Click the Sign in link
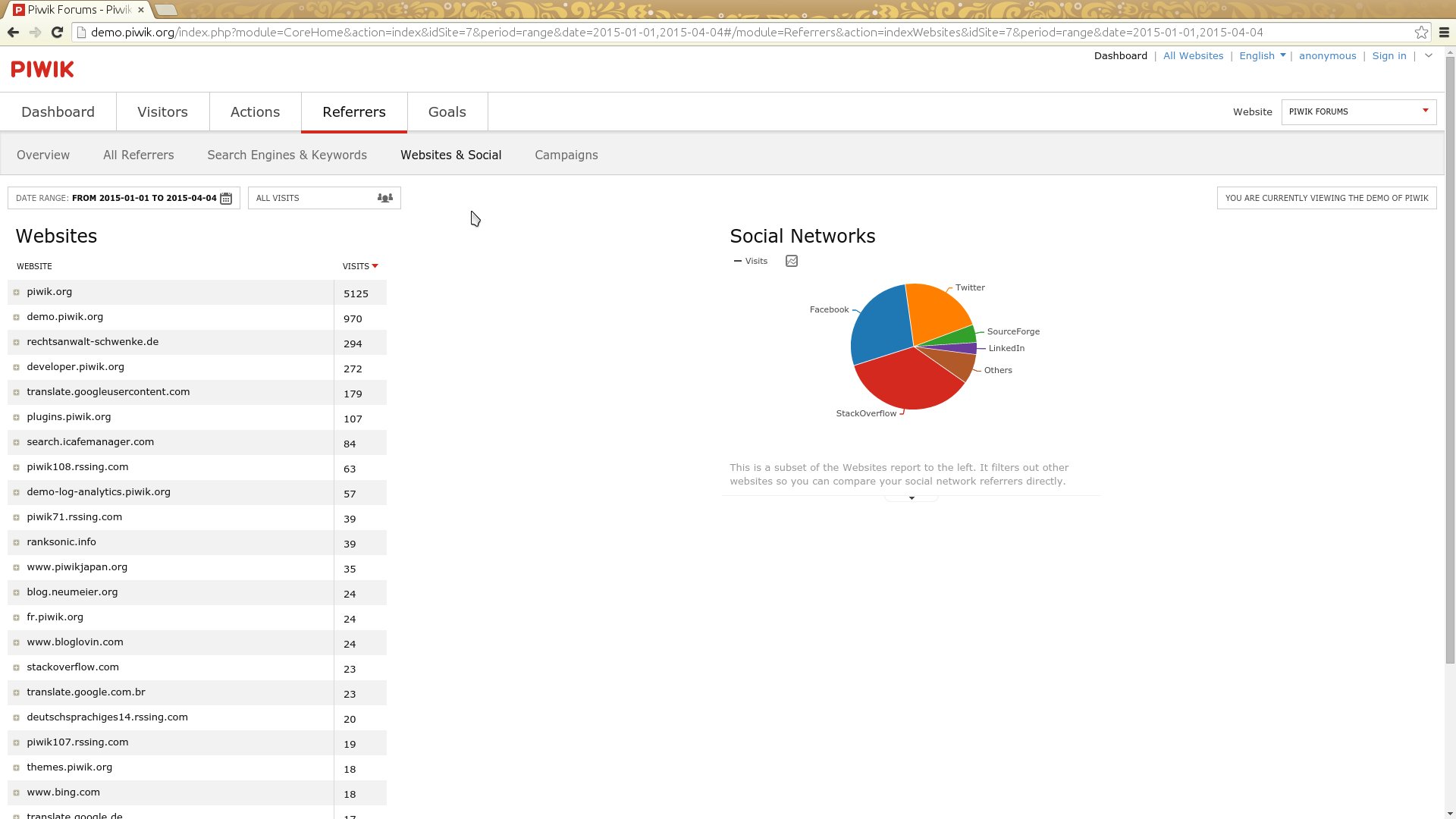The image size is (1456, 819). (1389, 55)
